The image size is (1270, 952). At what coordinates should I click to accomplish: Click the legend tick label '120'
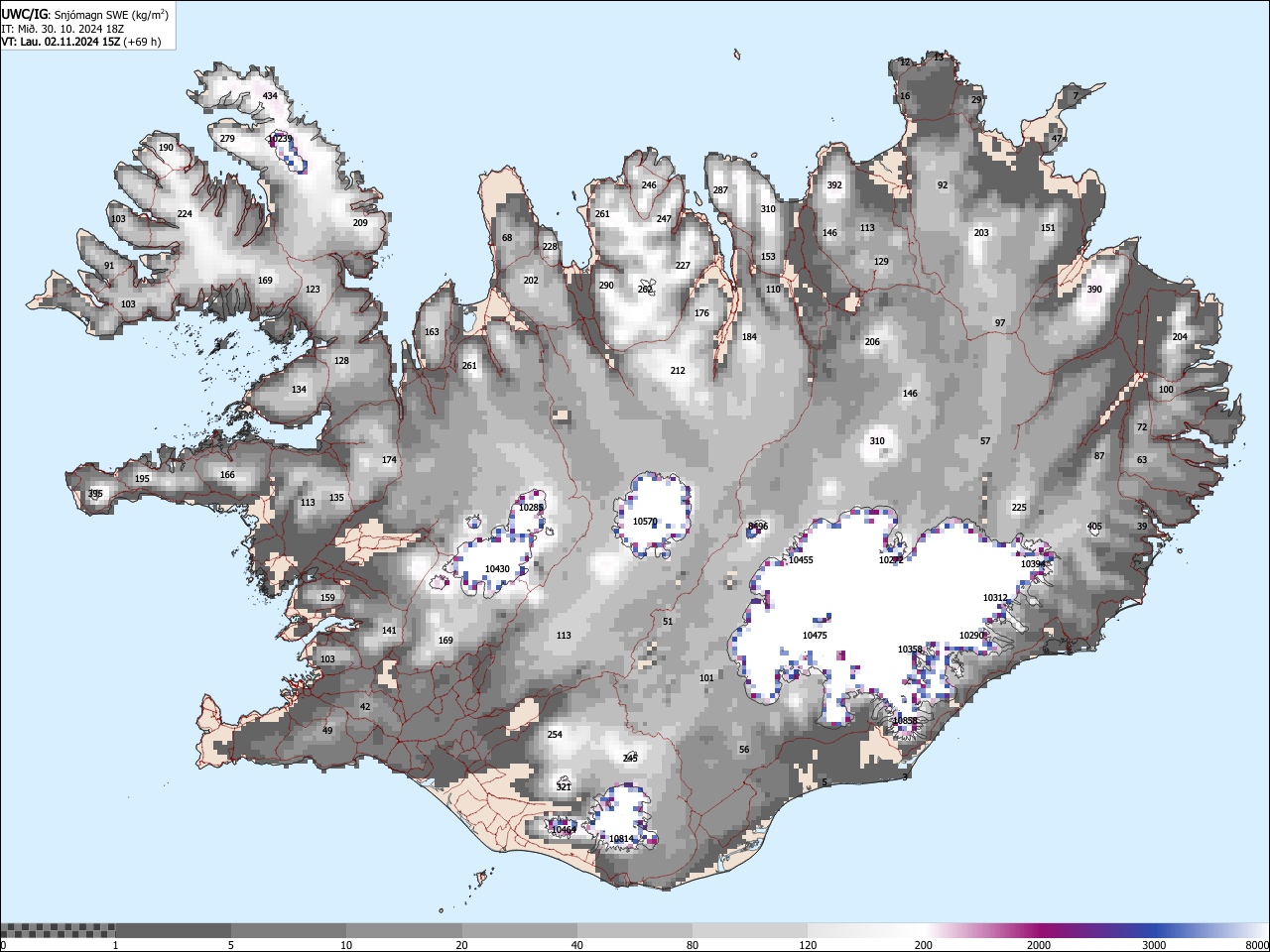(809, 945)
